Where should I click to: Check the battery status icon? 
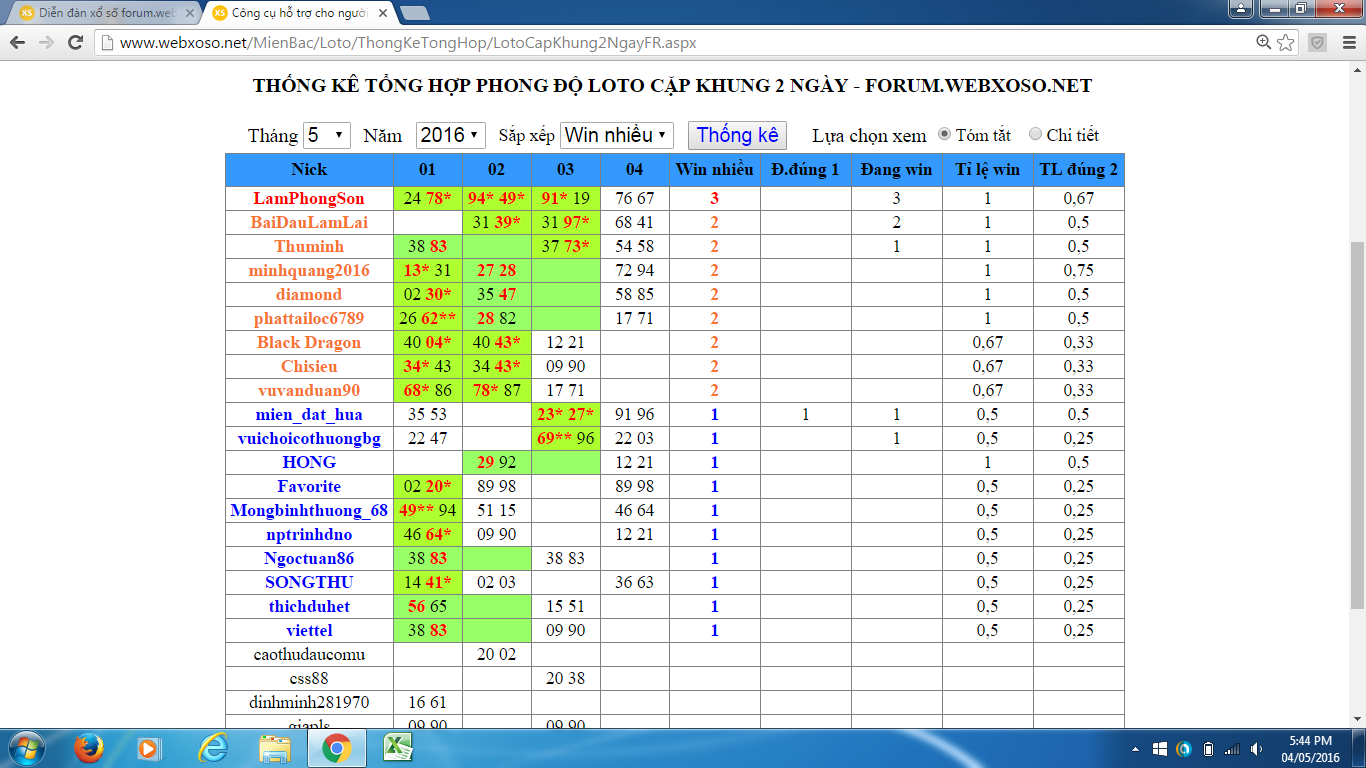point(1208,749)
